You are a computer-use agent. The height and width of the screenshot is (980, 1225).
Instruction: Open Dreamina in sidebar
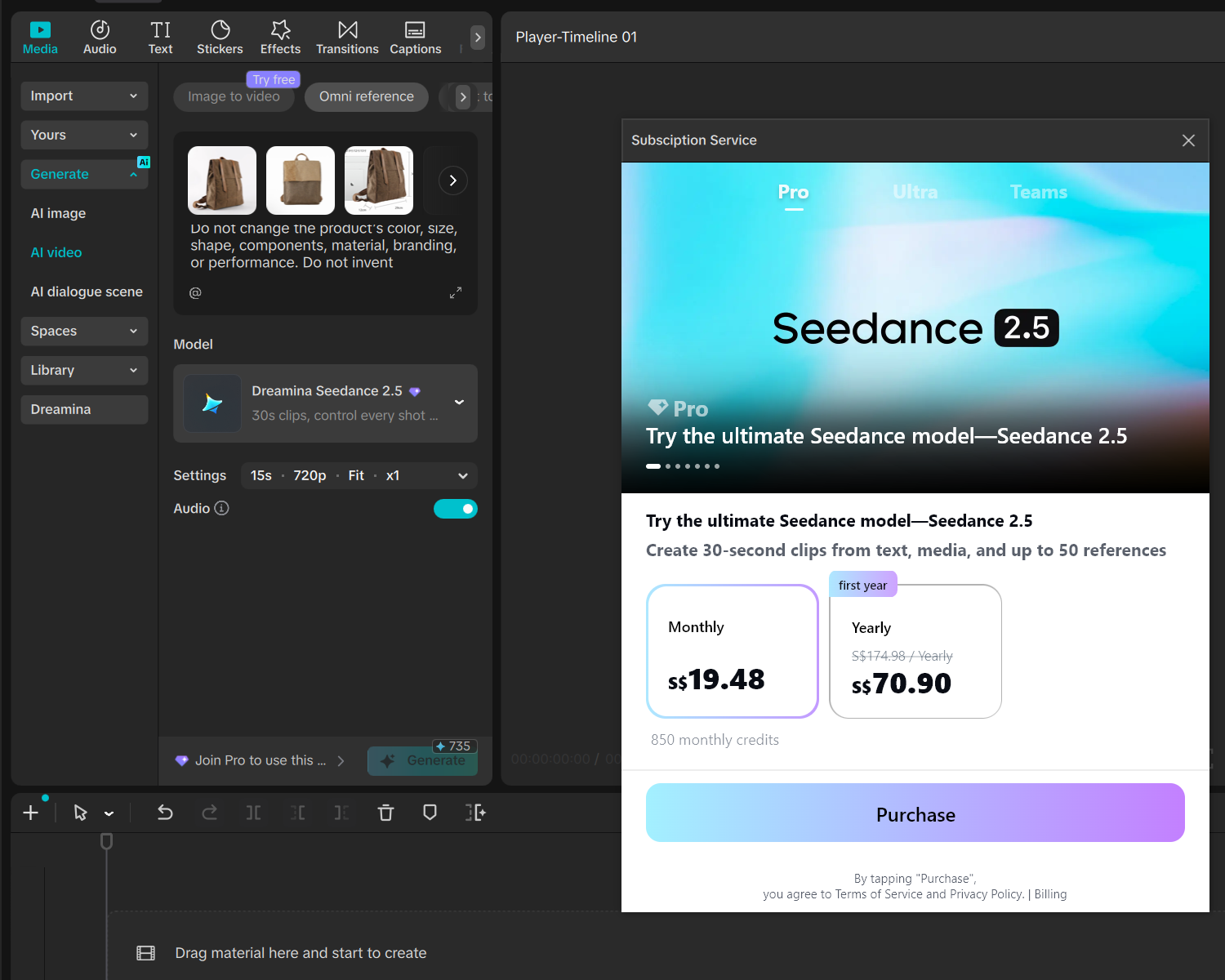coord(84,409)
